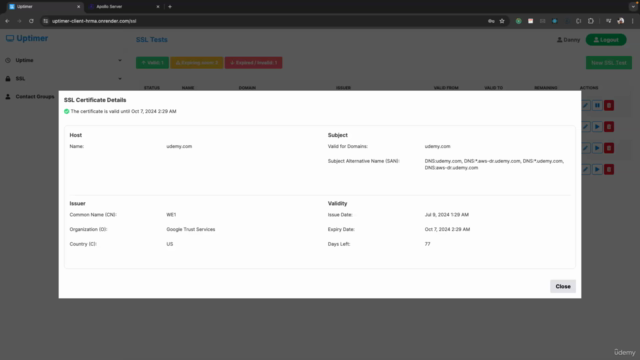Click the Contact Groups person icon
The image size is (640, 360).
click(x=8, y=97)
